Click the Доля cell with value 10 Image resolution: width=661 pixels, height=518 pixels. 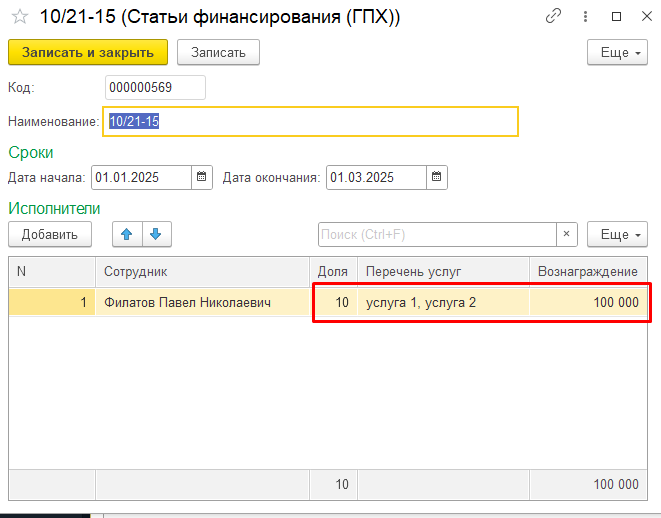point(333,302)
